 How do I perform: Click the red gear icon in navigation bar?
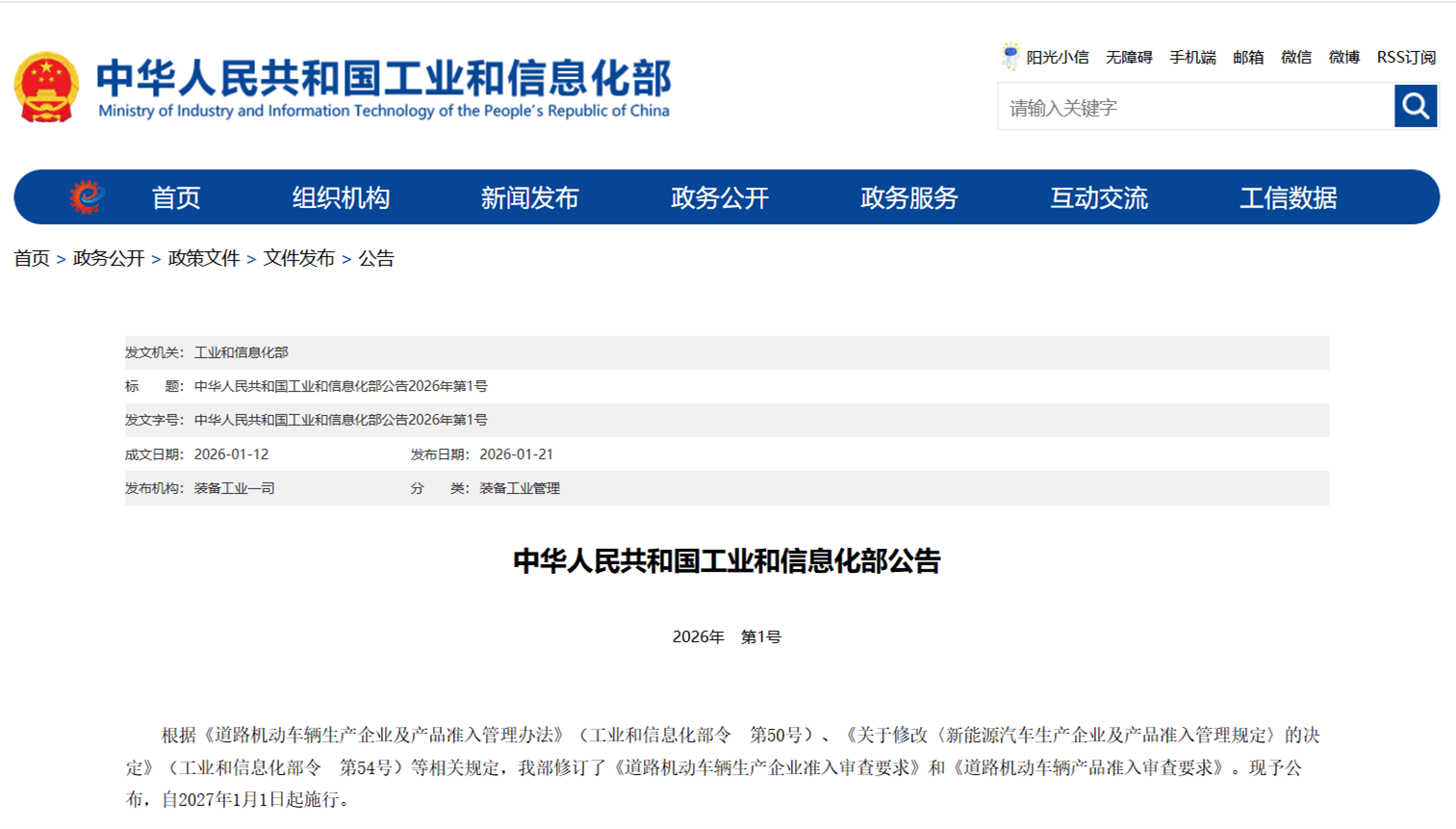pos(87,197)
